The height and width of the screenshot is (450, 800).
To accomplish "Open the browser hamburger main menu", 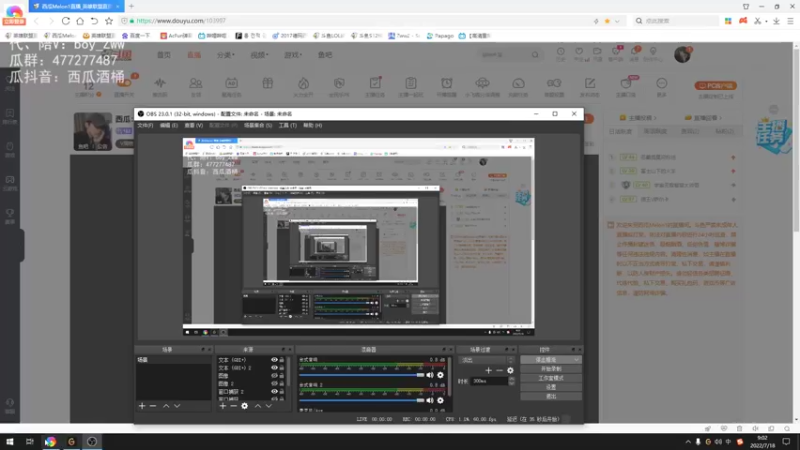I will click(x=790, y=21).
